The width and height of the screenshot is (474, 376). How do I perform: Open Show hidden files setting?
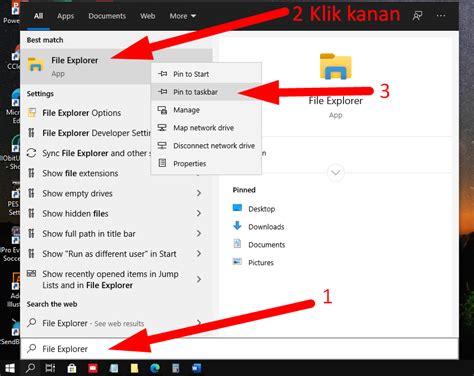click(115, 213)
